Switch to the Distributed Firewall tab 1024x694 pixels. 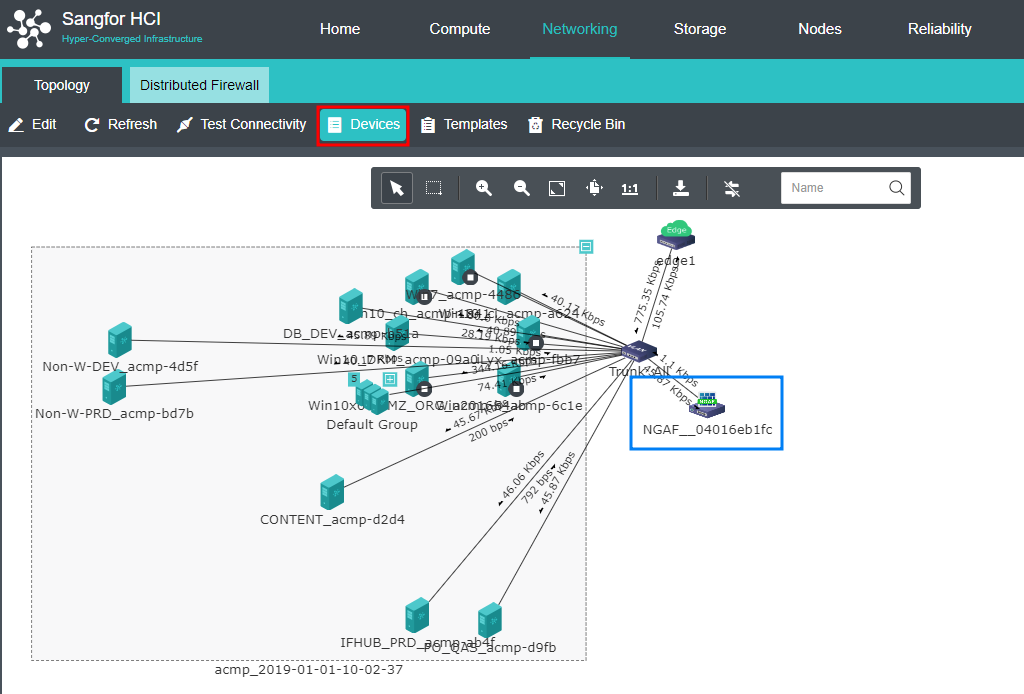[x=199, y=85]
